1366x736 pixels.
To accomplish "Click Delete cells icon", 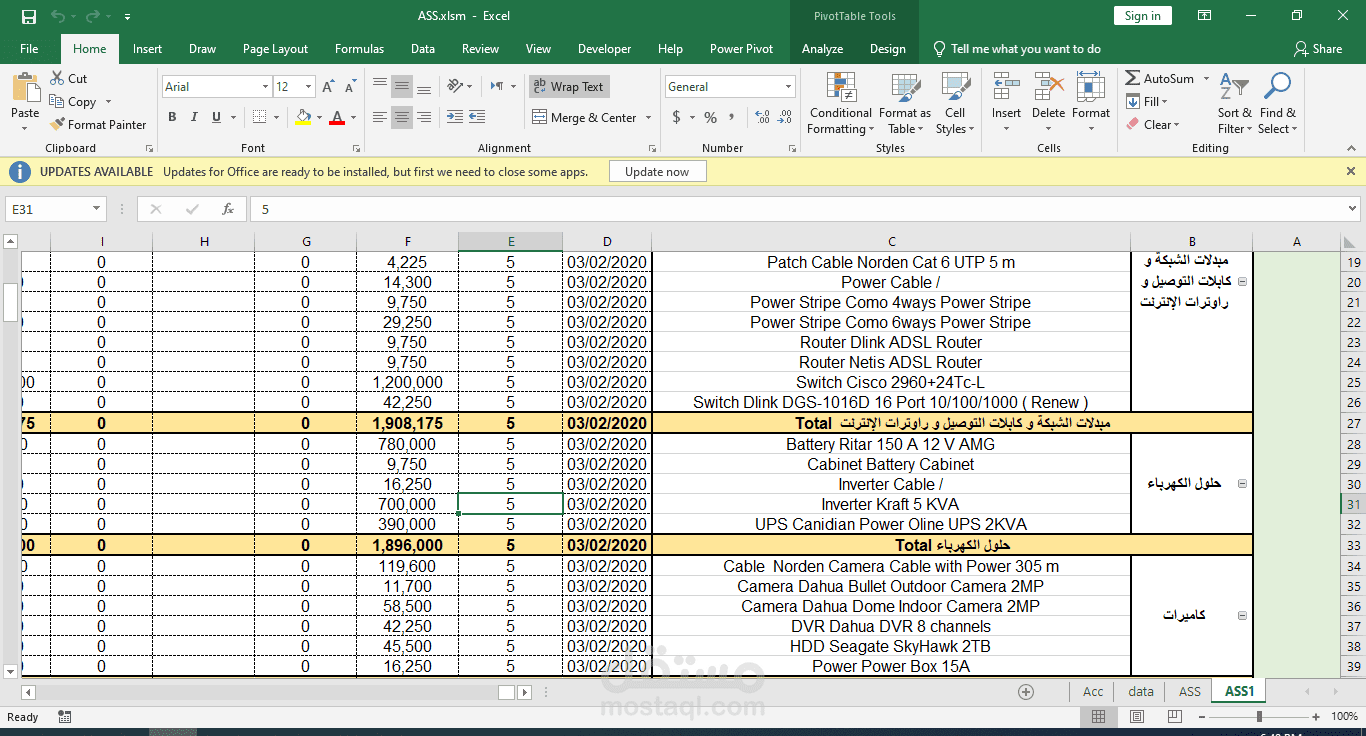I will (x=1048, y=87).
